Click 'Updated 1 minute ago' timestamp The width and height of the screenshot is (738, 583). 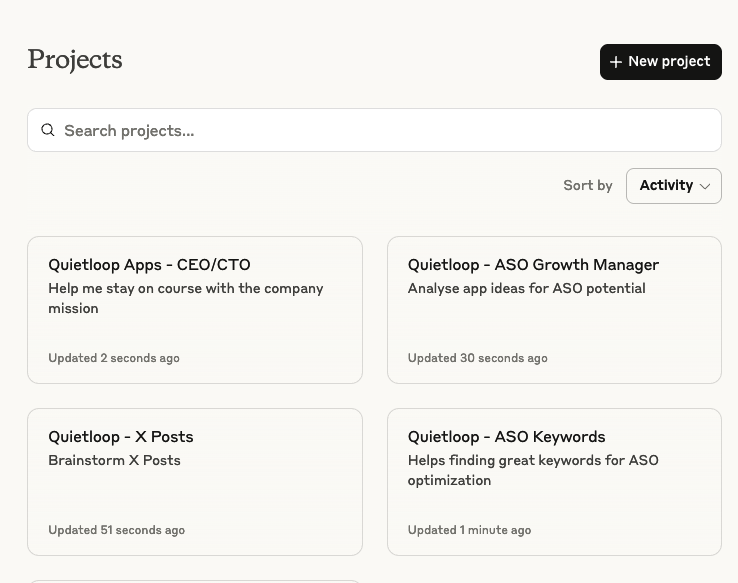(469, 530)
